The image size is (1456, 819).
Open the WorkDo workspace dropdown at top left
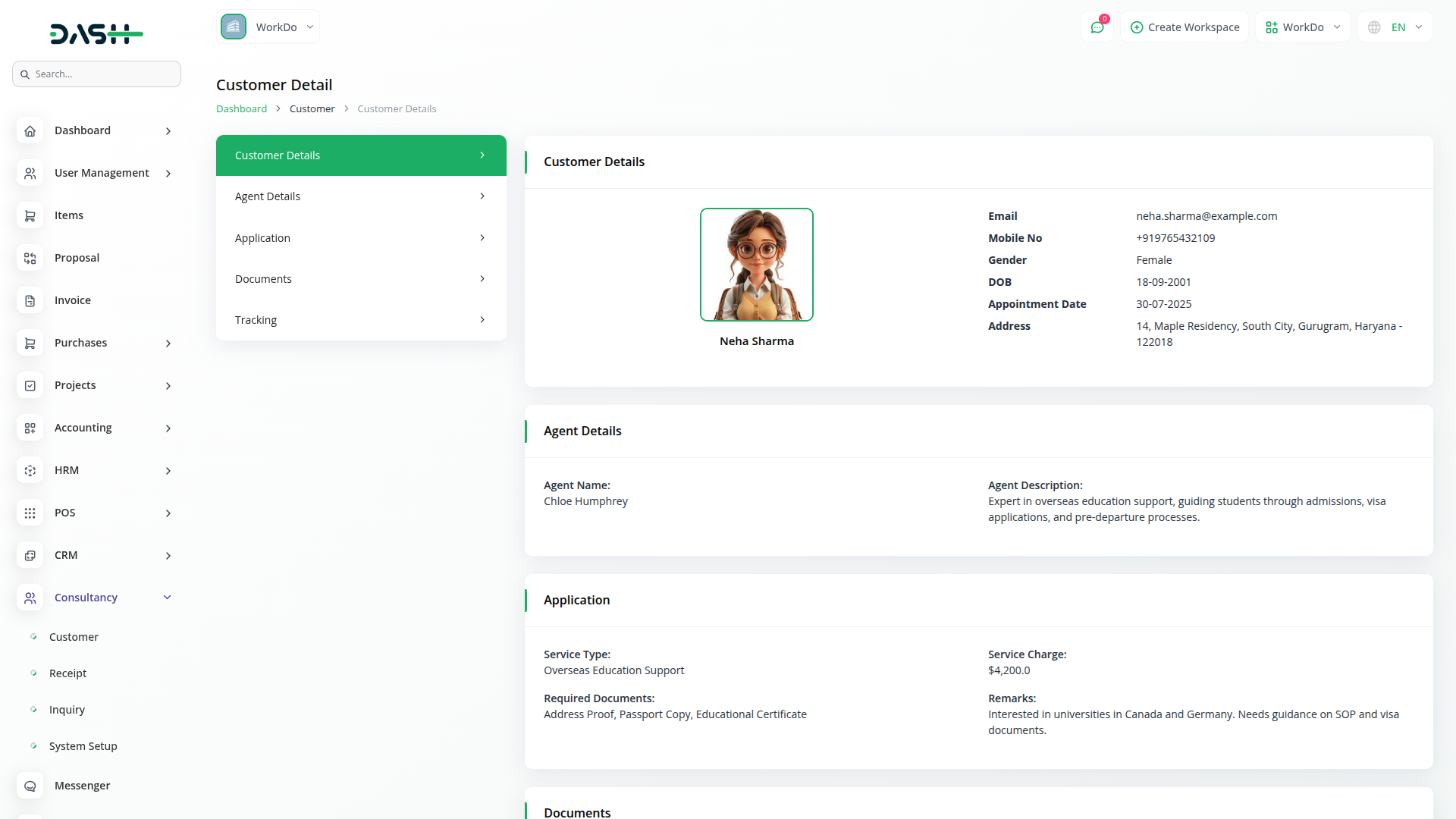click(x=268, y=27)
